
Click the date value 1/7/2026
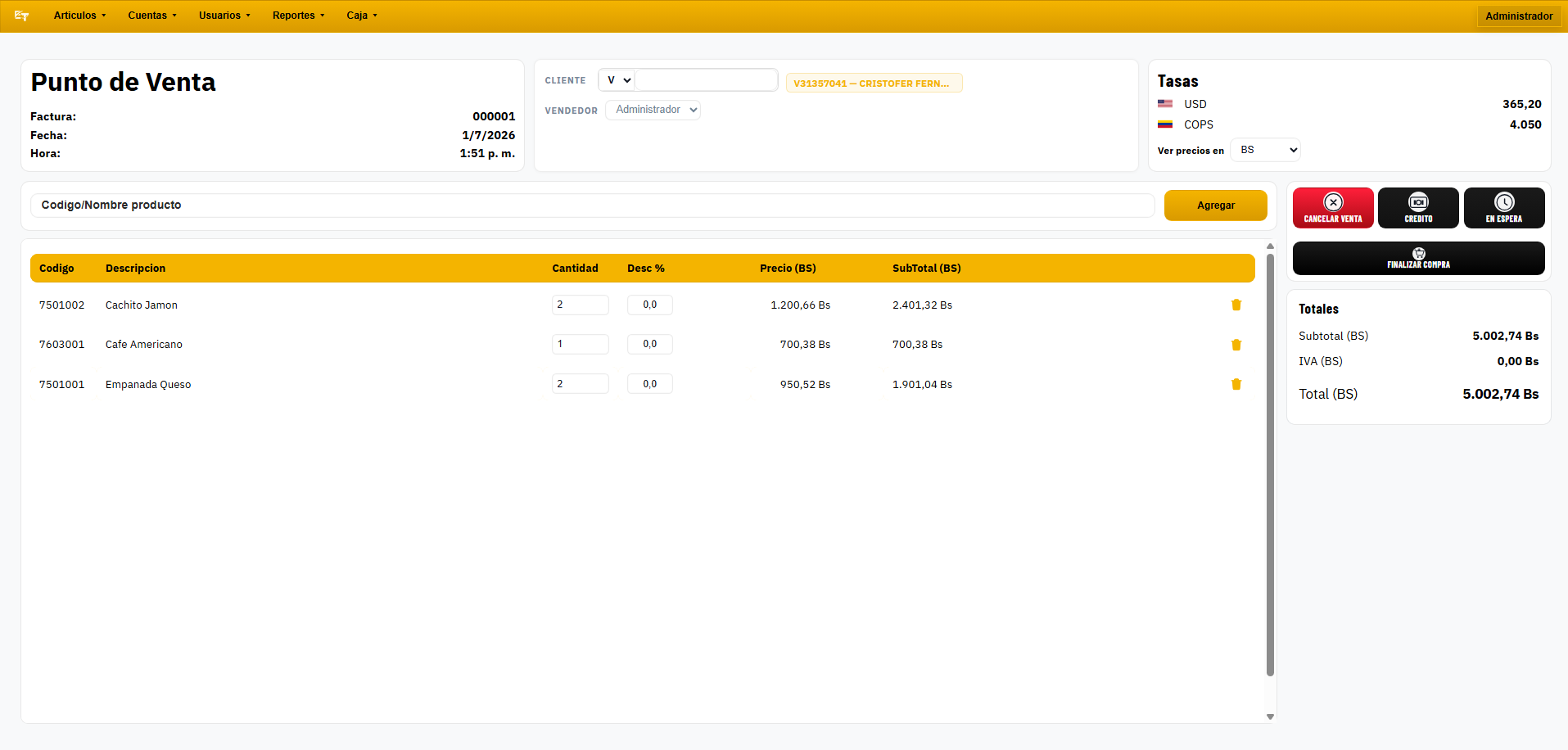pos(489,135)
